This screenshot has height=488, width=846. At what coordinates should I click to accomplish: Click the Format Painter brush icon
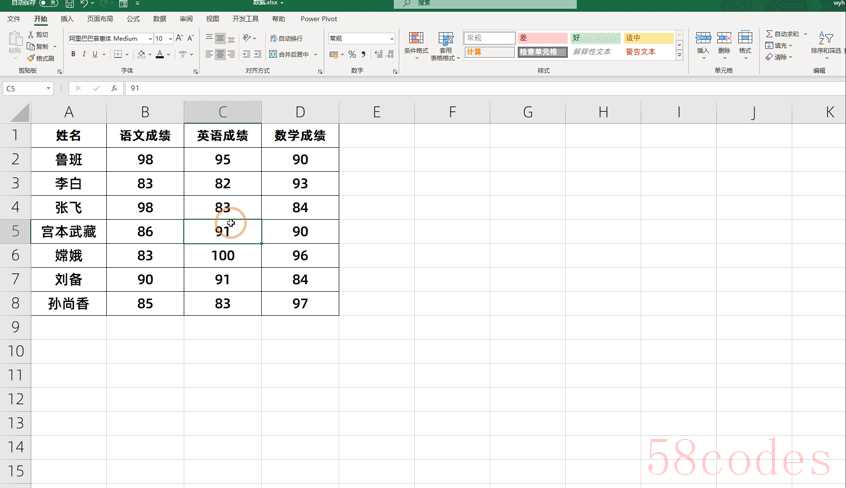[x=31, y=58]
